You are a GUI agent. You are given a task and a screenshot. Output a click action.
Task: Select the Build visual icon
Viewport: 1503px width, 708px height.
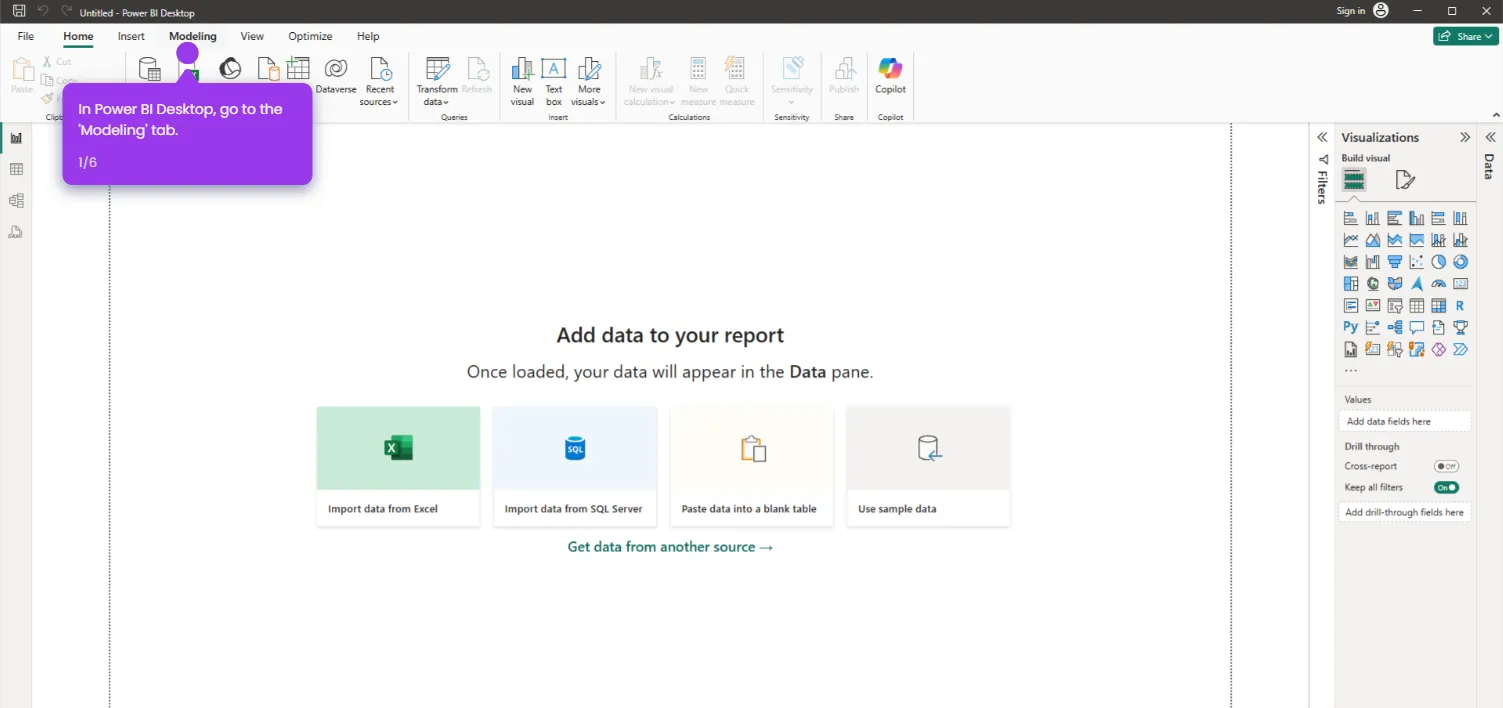coord(1354,180)
